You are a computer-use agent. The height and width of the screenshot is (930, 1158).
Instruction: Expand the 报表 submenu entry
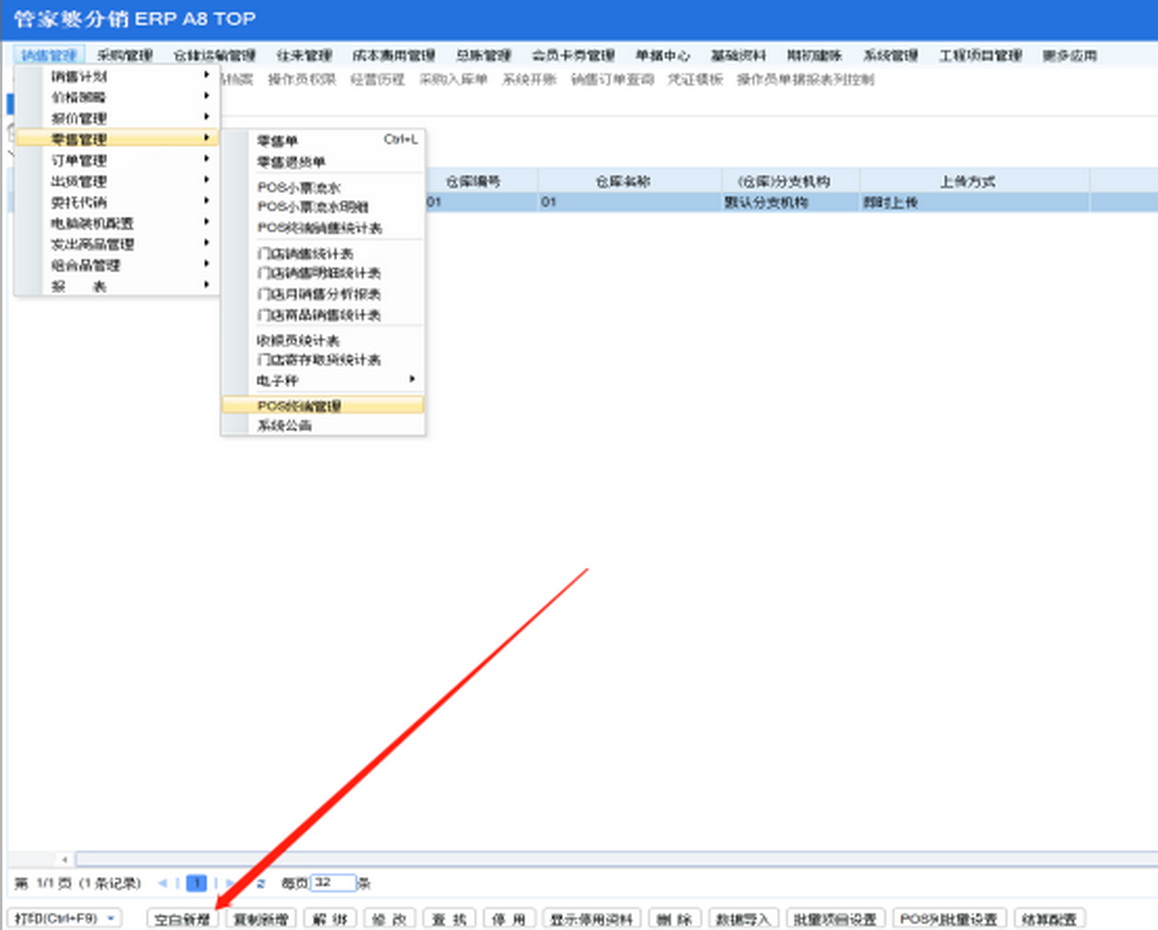pos(116,286)
